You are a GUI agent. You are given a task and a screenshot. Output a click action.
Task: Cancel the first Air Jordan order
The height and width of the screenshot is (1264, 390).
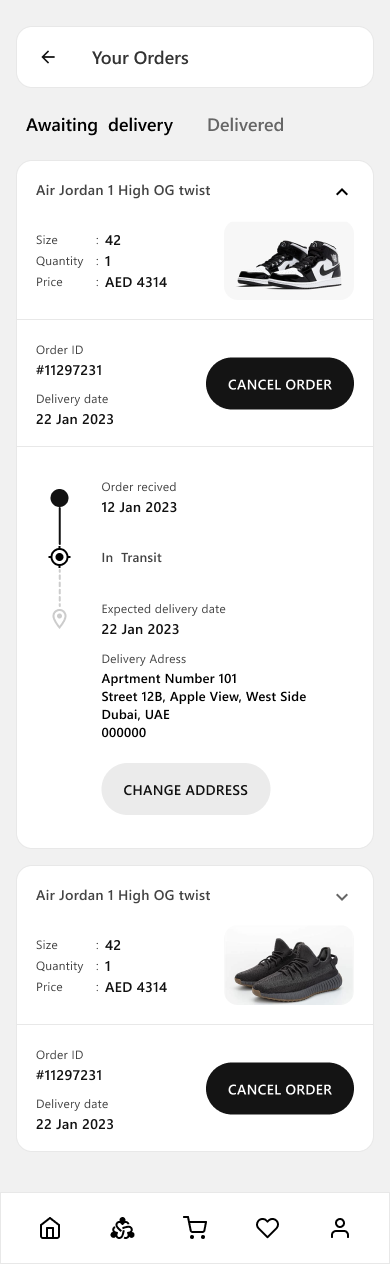(x=280, y=384)
